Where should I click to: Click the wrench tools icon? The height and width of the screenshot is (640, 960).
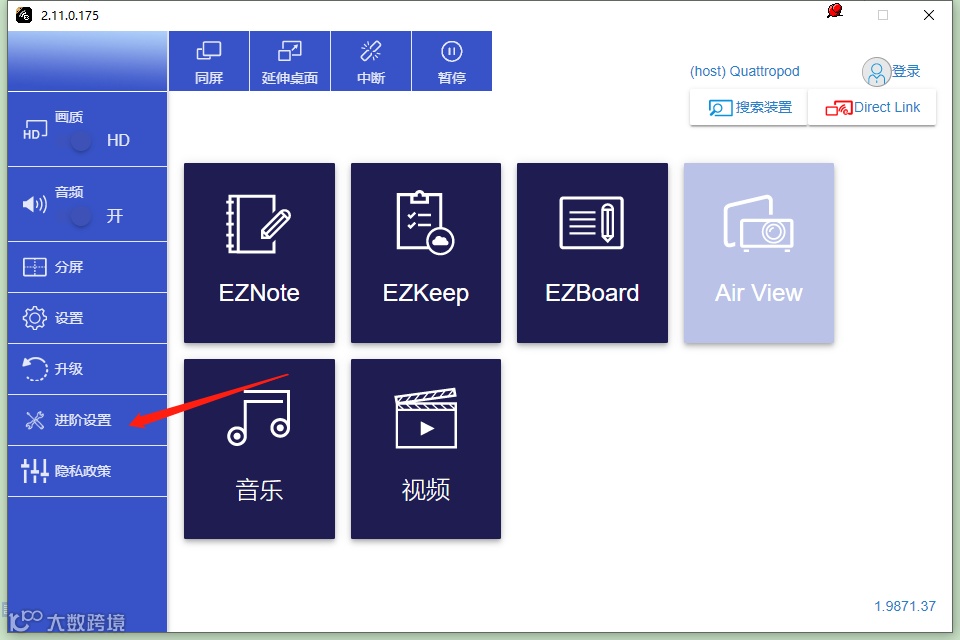[x=35, y=420]
